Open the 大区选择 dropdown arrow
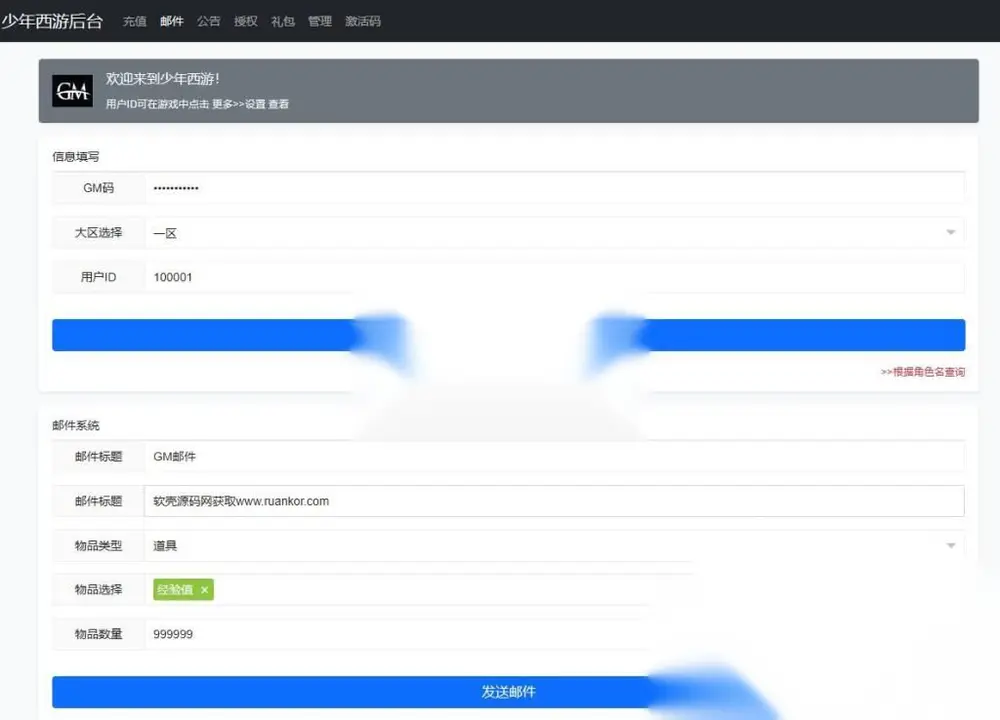 click(950, 232)
